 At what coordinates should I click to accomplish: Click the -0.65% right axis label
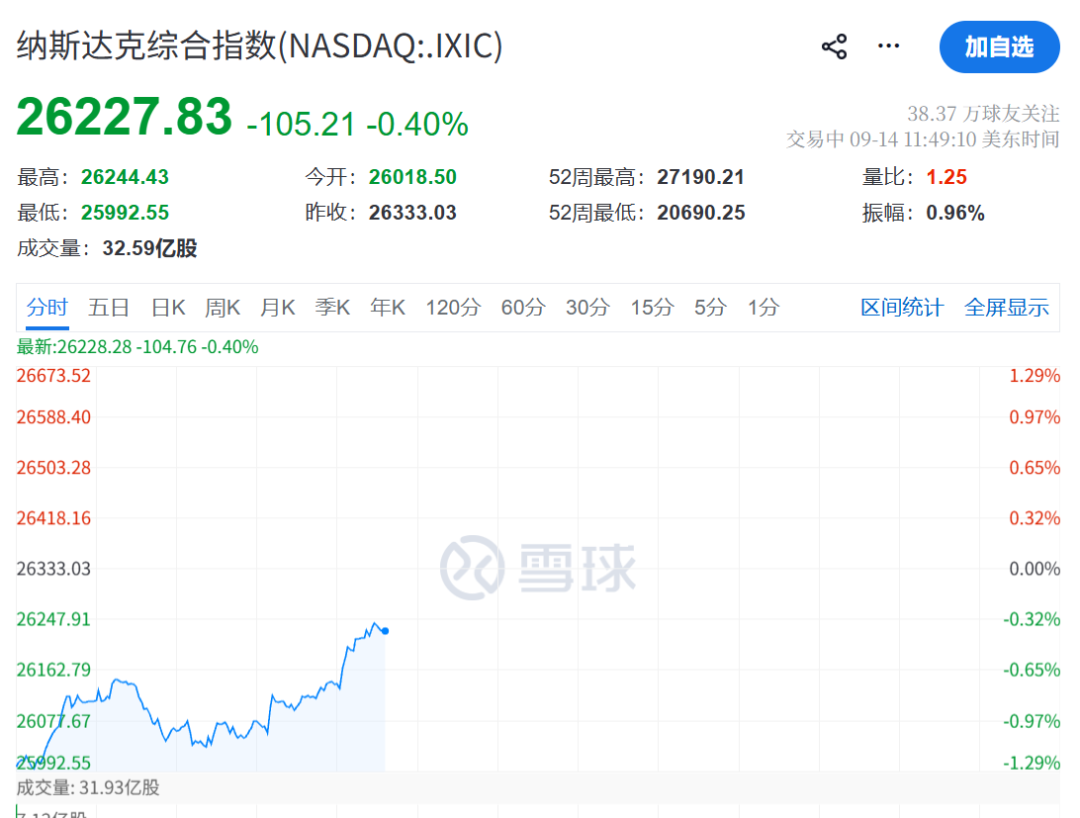1031,669
